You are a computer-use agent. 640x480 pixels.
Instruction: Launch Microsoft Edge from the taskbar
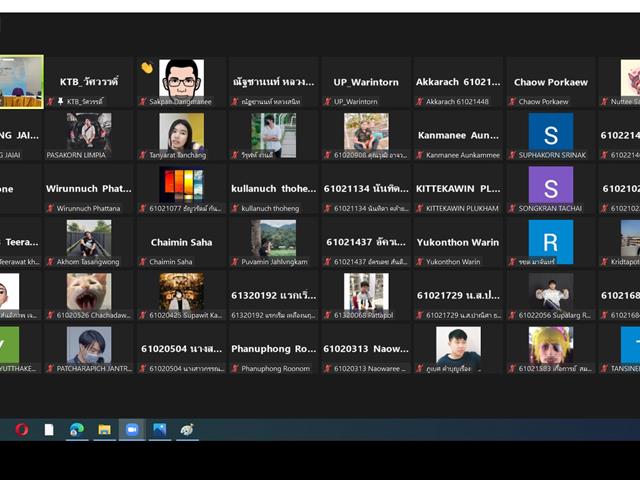pos(77,429)
